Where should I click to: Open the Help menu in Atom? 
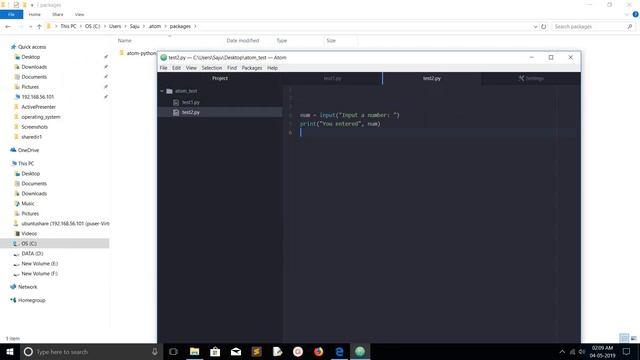tap(272, 68)
